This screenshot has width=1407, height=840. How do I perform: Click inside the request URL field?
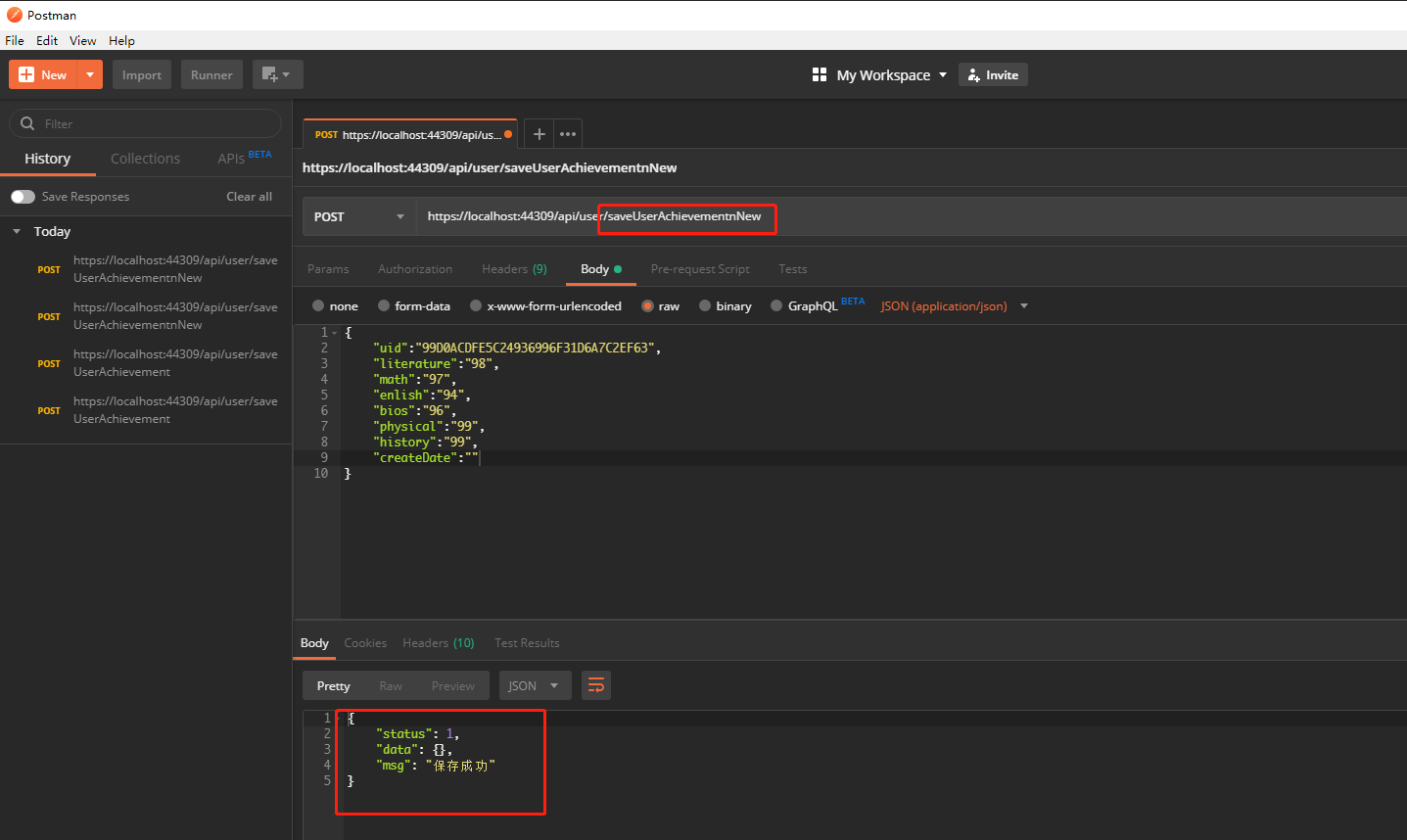[x=587, y=218]
